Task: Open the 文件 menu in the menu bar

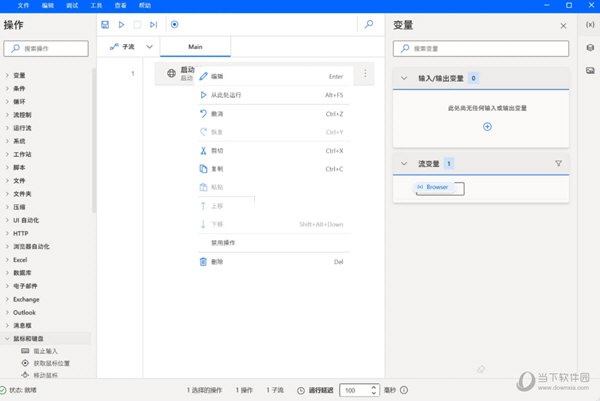Action: point(23,5)
